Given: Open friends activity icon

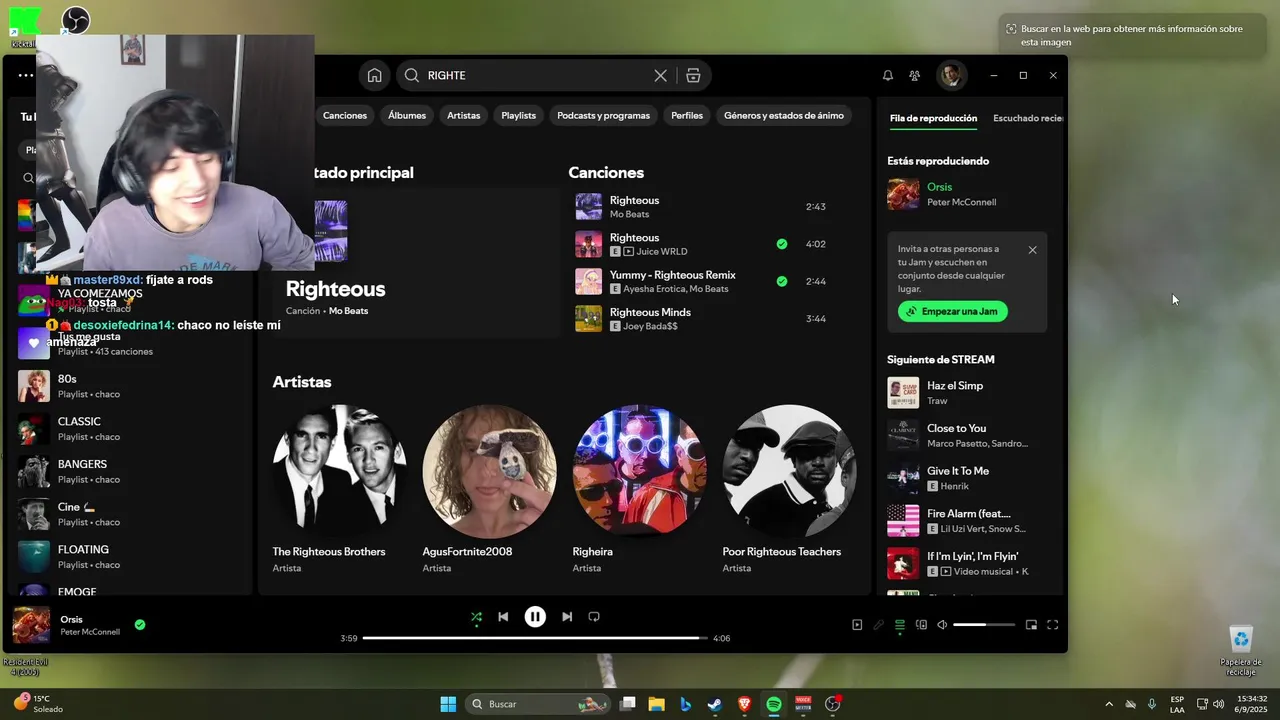Looking at the screenshot, I should (x=914, y=76).
